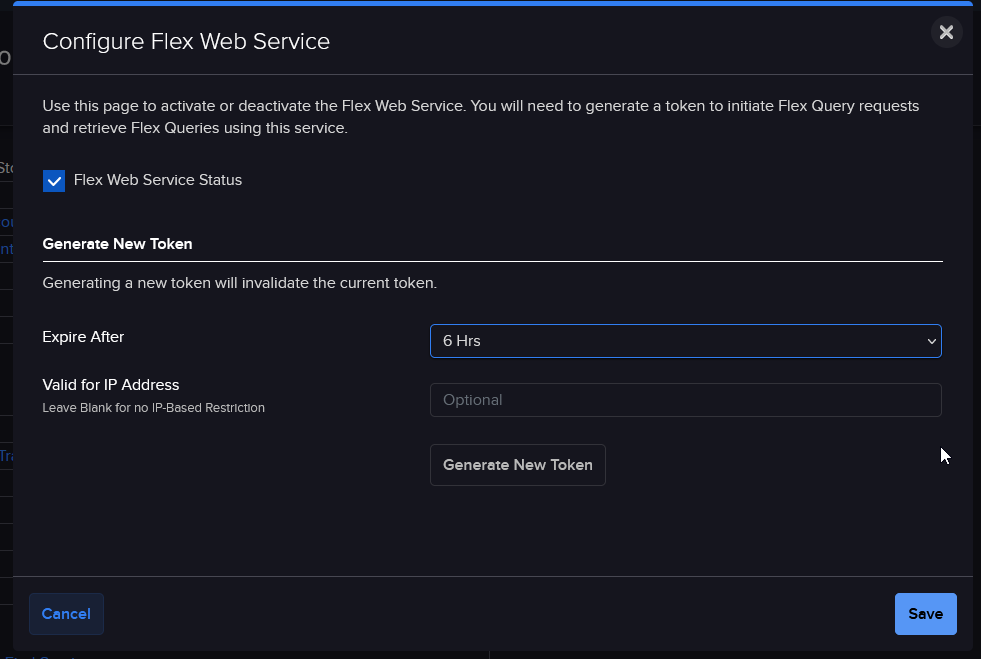Close the Configure Flex Web Service dialog
This screenshot has height=659, width=981.
coord(946,32)
